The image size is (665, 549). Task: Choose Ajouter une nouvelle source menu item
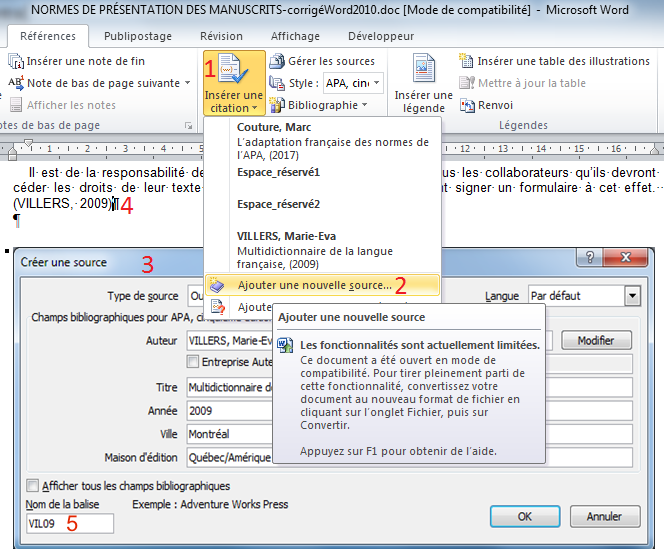pos(322,285)
